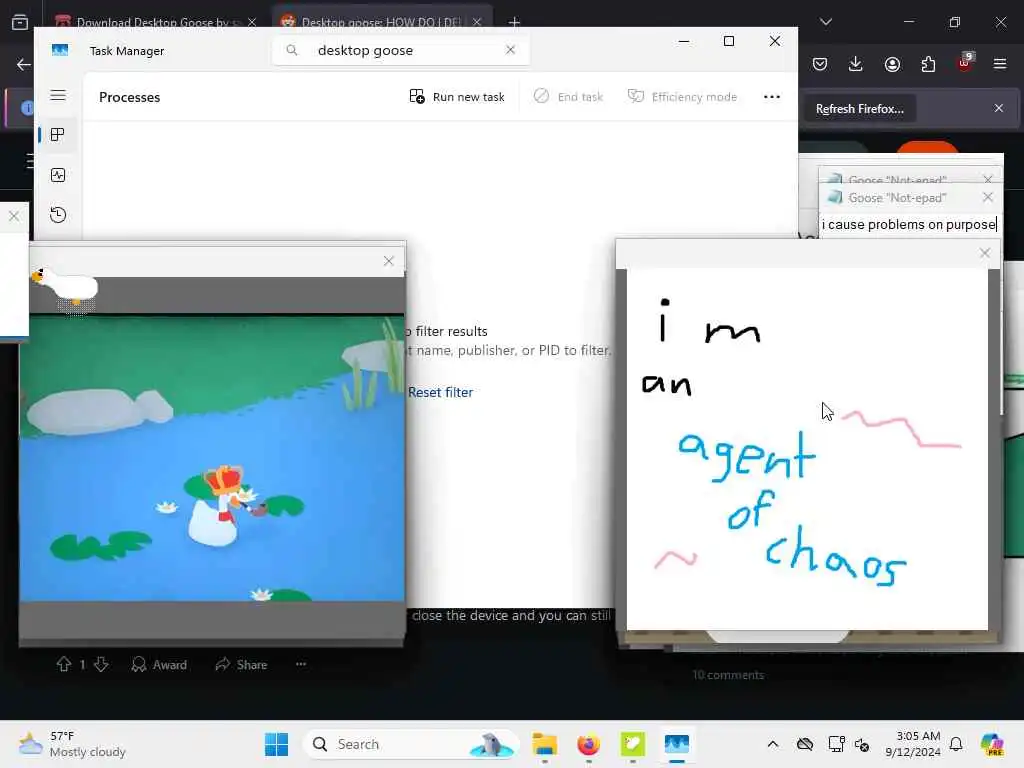Click the Processes heading
The height and width of the screenshot is (768, 1024).
129,97
